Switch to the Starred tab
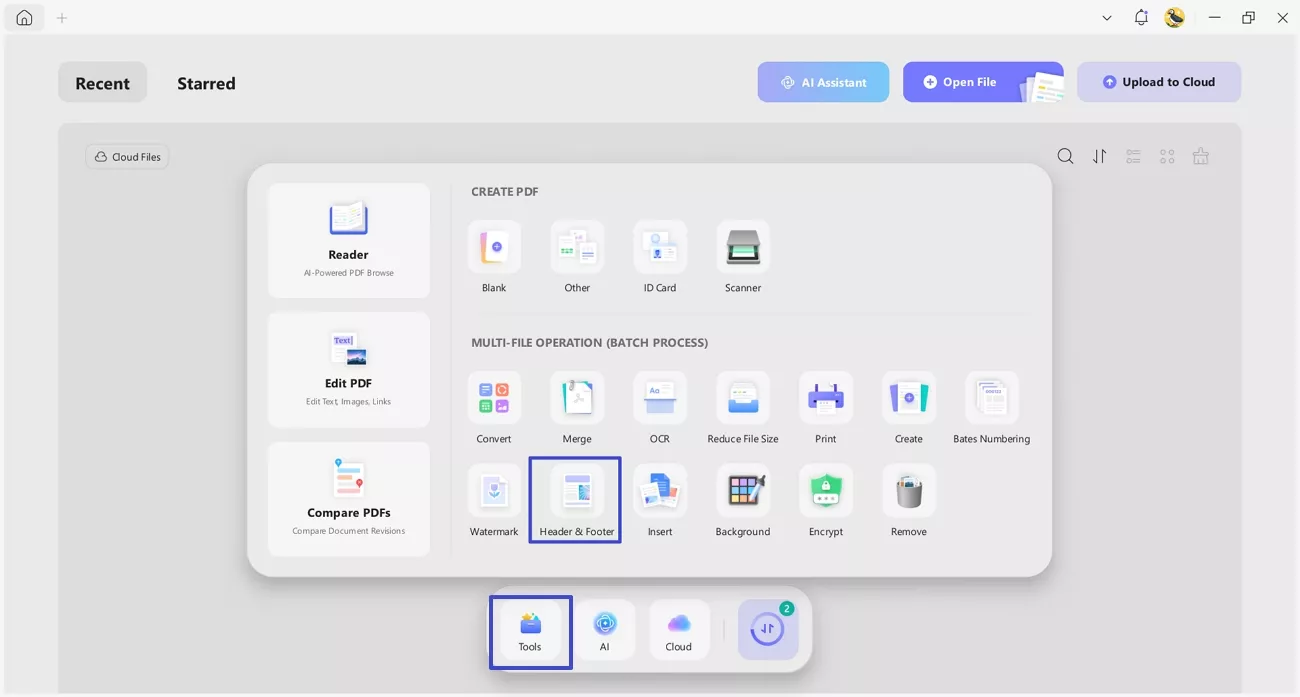Image resolution: width=1300 pixels, height=697 pixels. tap(206, 83)
